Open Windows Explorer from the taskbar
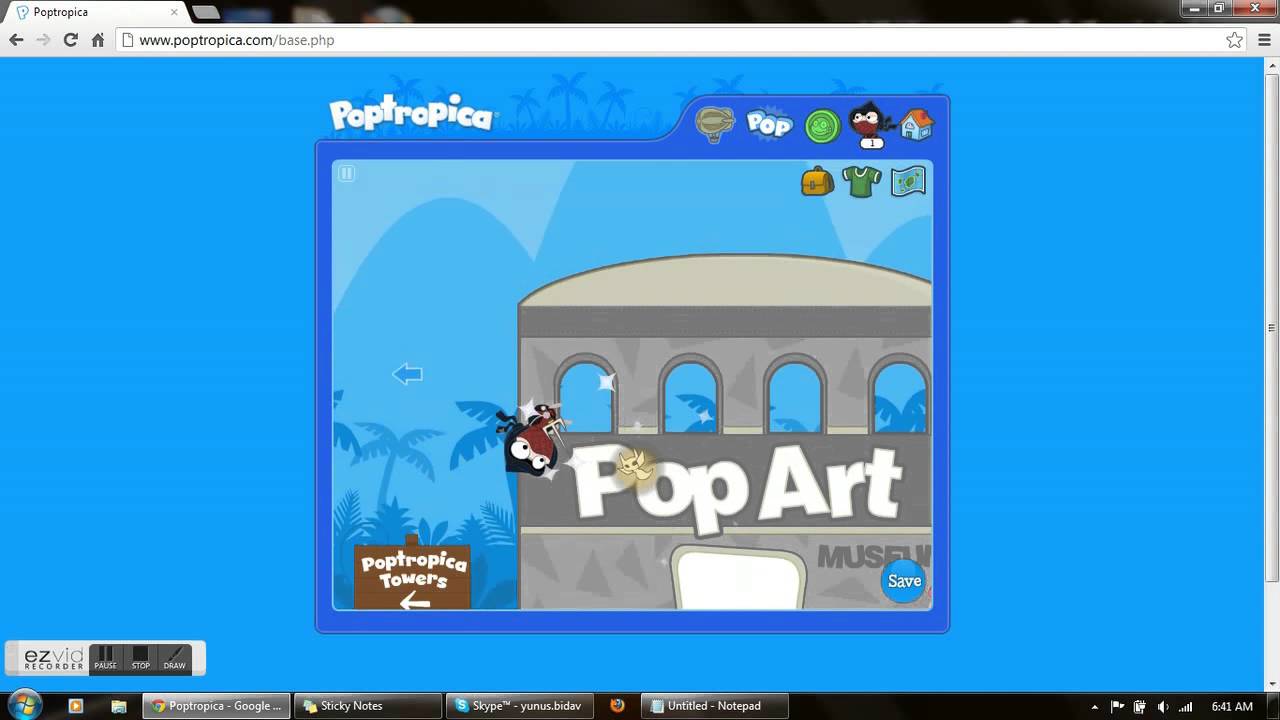The image size is (1280, 720). pos(118,706)
